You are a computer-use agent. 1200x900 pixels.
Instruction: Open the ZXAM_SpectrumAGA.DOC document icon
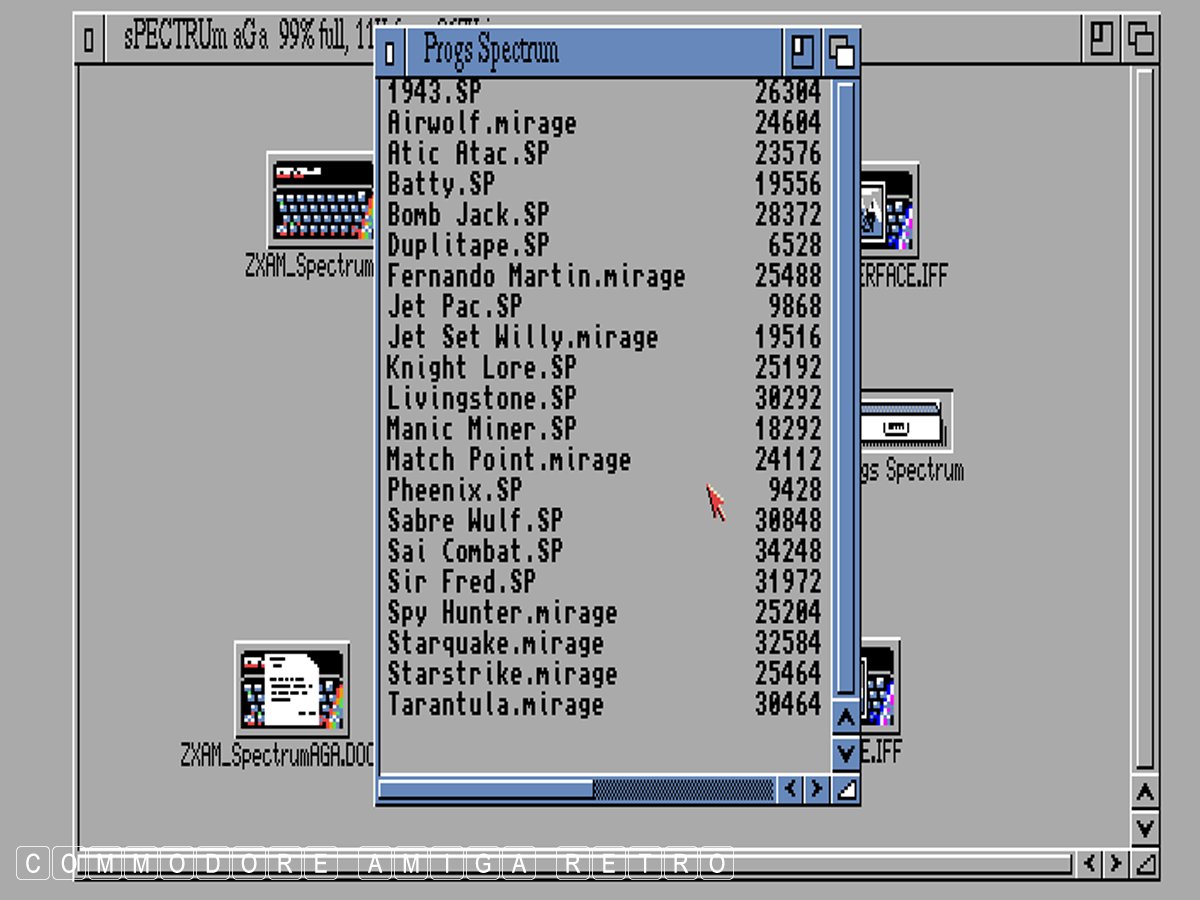coord(292,689)
